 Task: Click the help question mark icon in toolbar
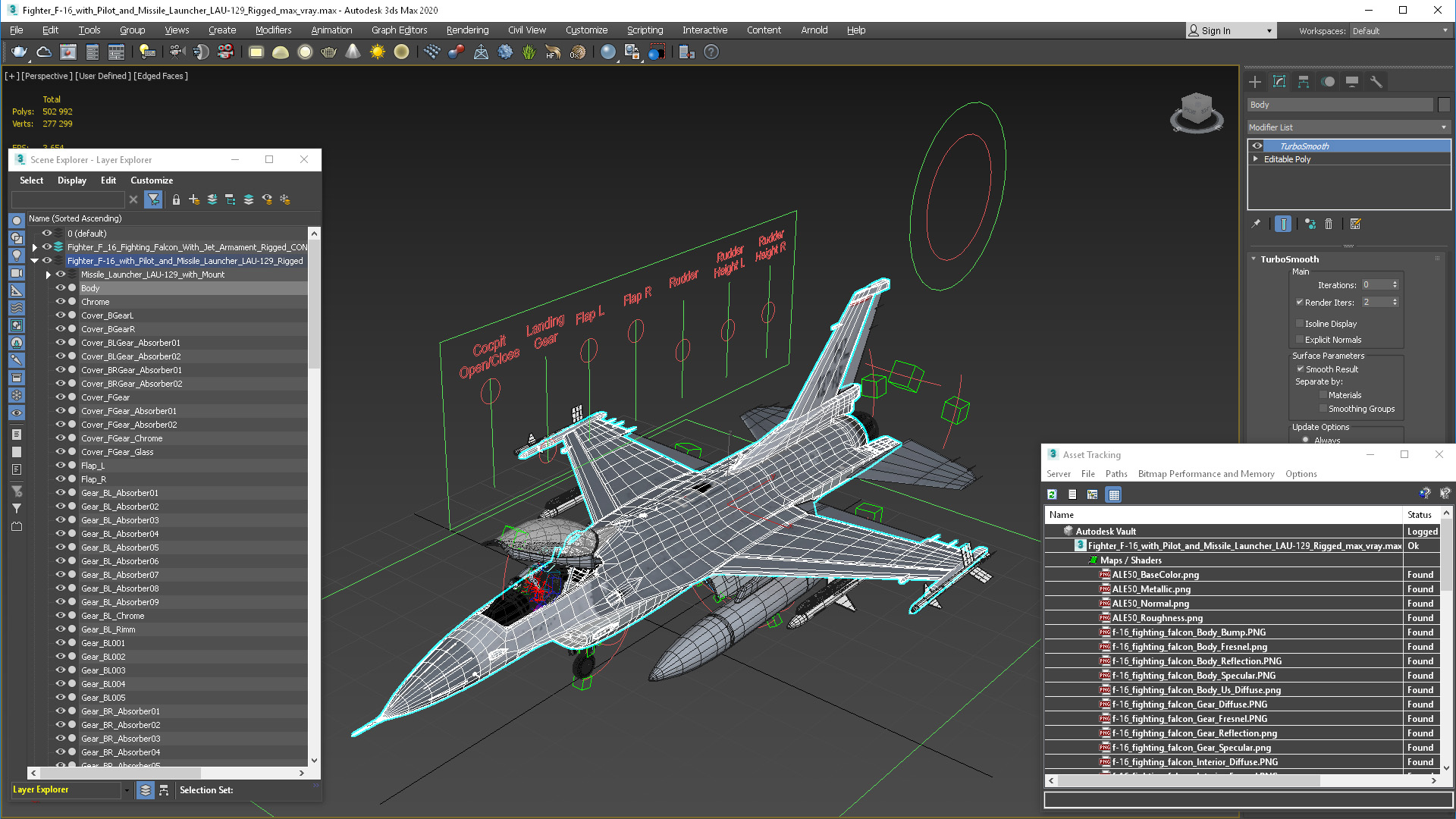pyautogui.click(x=711, y=52)
